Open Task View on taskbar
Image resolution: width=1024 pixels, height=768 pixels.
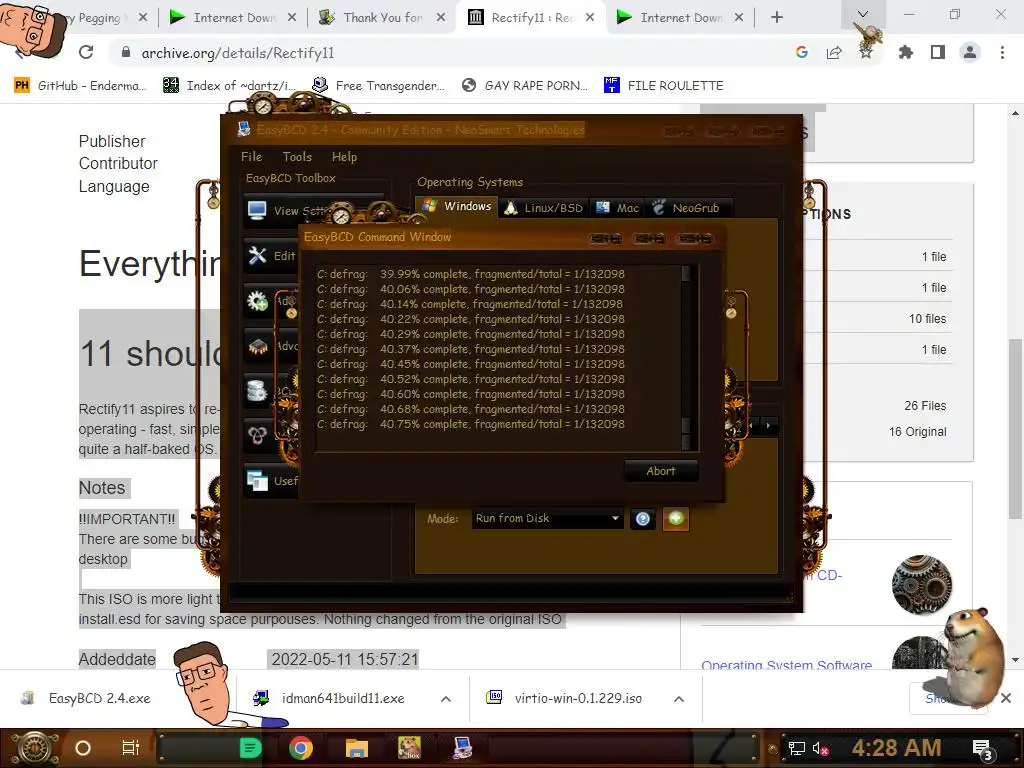131,748
